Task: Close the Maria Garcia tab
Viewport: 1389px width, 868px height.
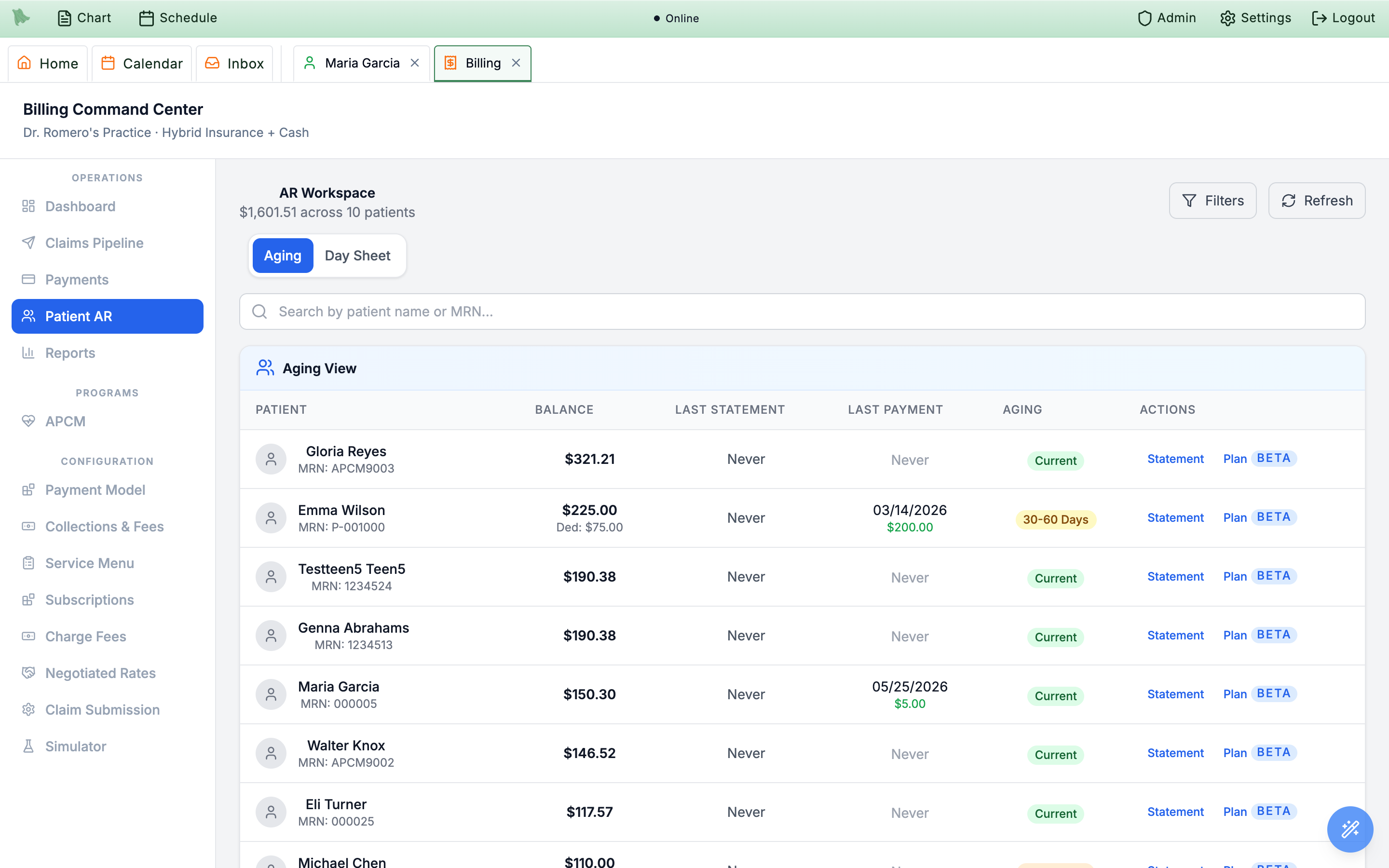Action: tap(415, 63)
